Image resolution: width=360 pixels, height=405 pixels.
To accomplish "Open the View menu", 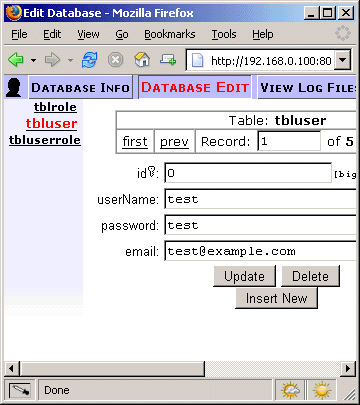I will coord(88,34).
